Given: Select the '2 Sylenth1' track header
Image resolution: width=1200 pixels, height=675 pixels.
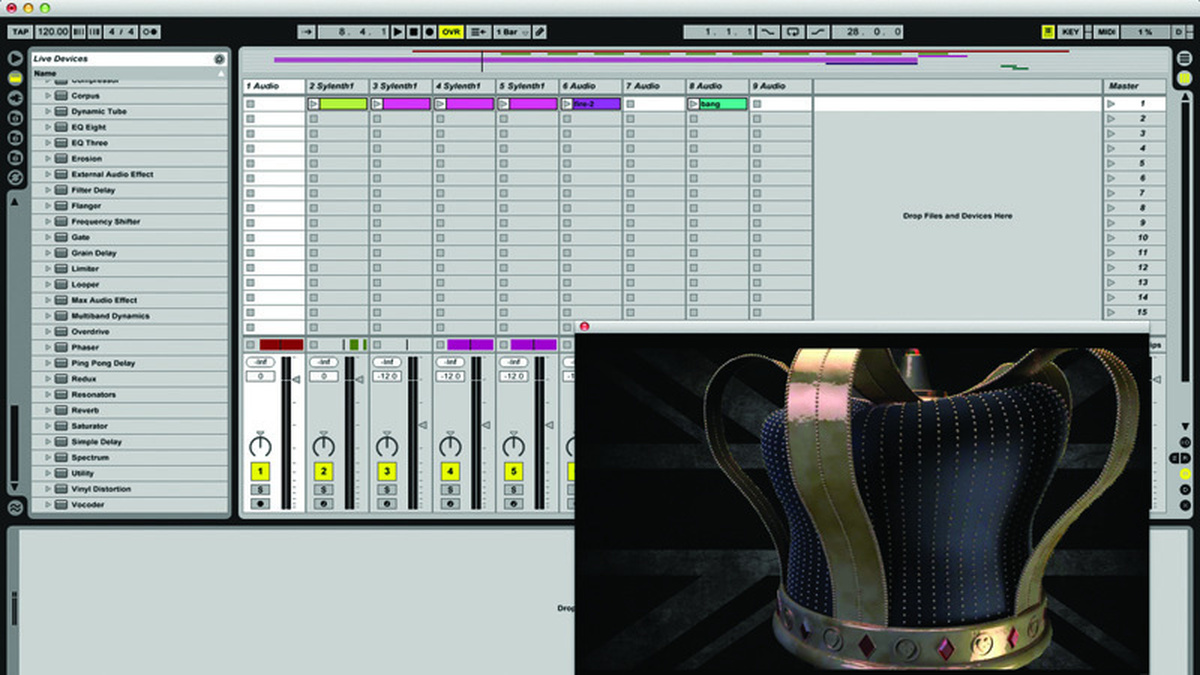Looking at the screenshot, I should click(x=337, y=86).
